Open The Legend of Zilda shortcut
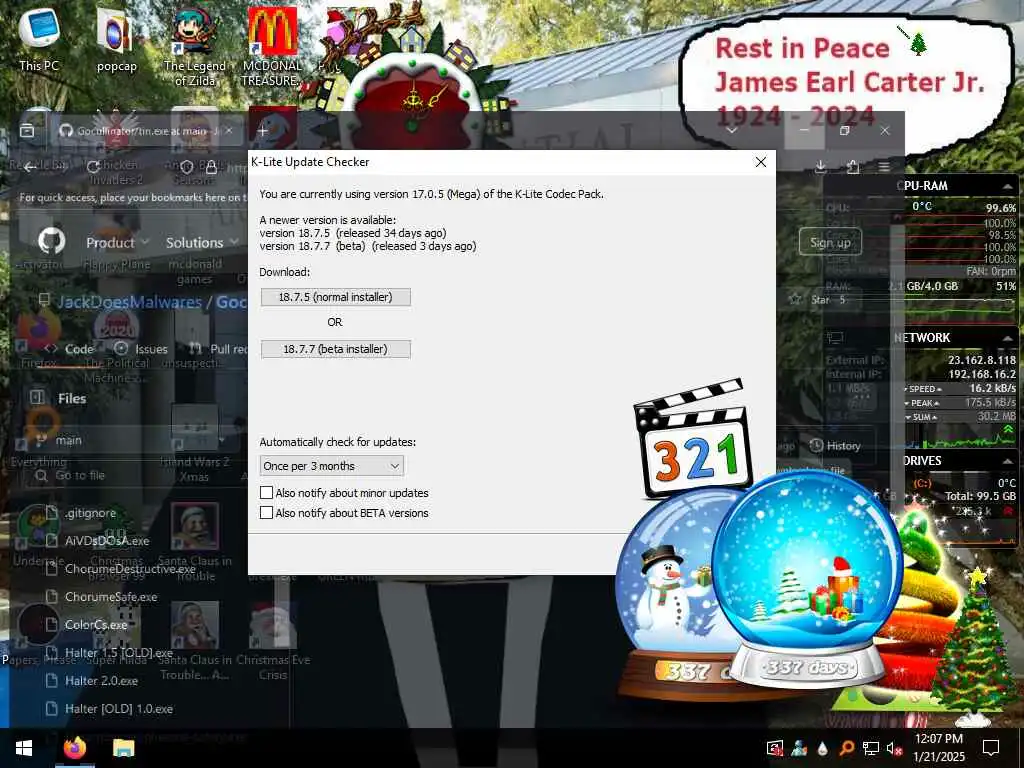 click(x=195, y=47)
